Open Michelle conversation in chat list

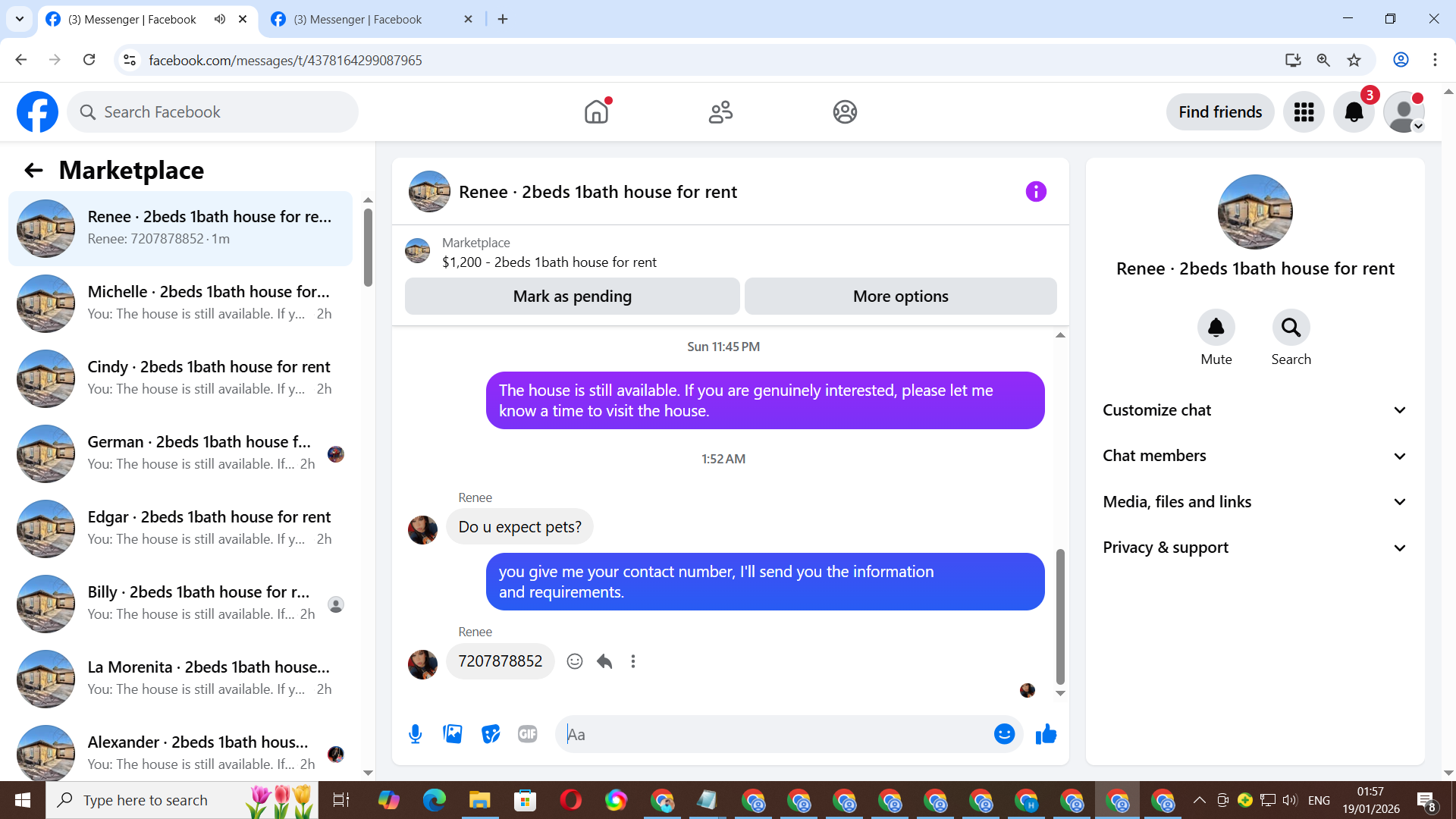[x=180, y=303]
